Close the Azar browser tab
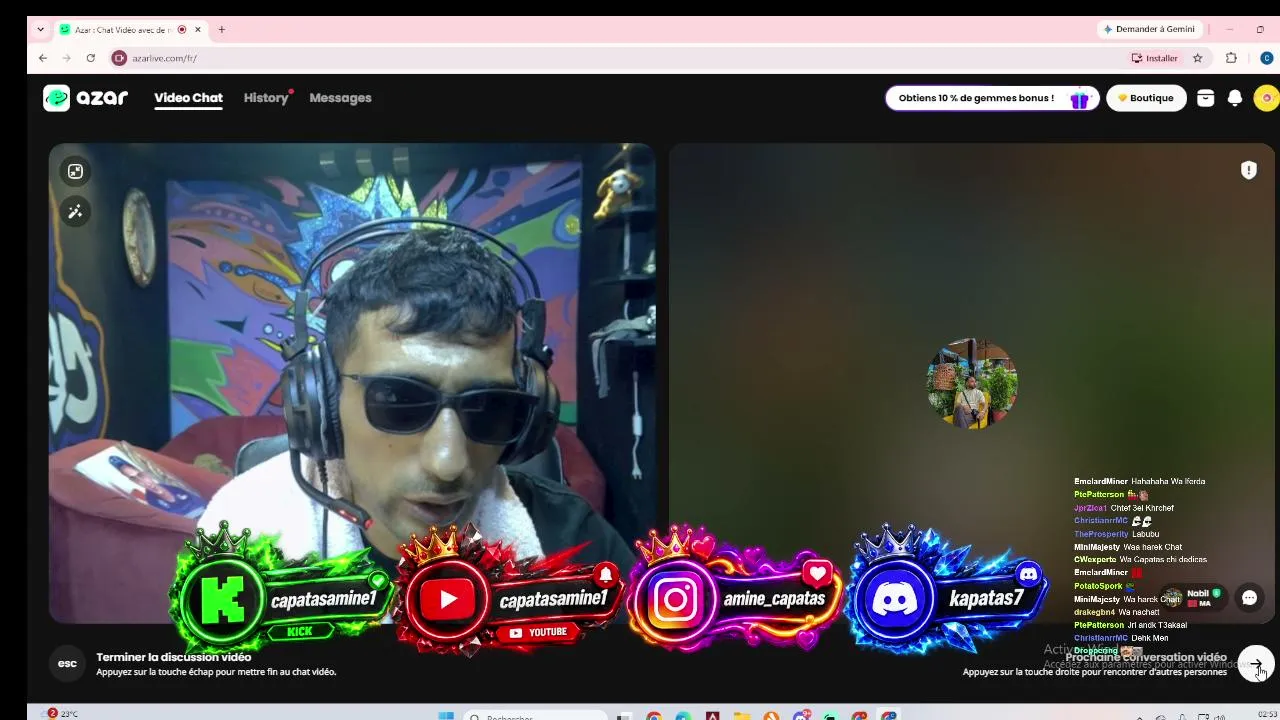 pyautogui.click(x=198, y=30)
